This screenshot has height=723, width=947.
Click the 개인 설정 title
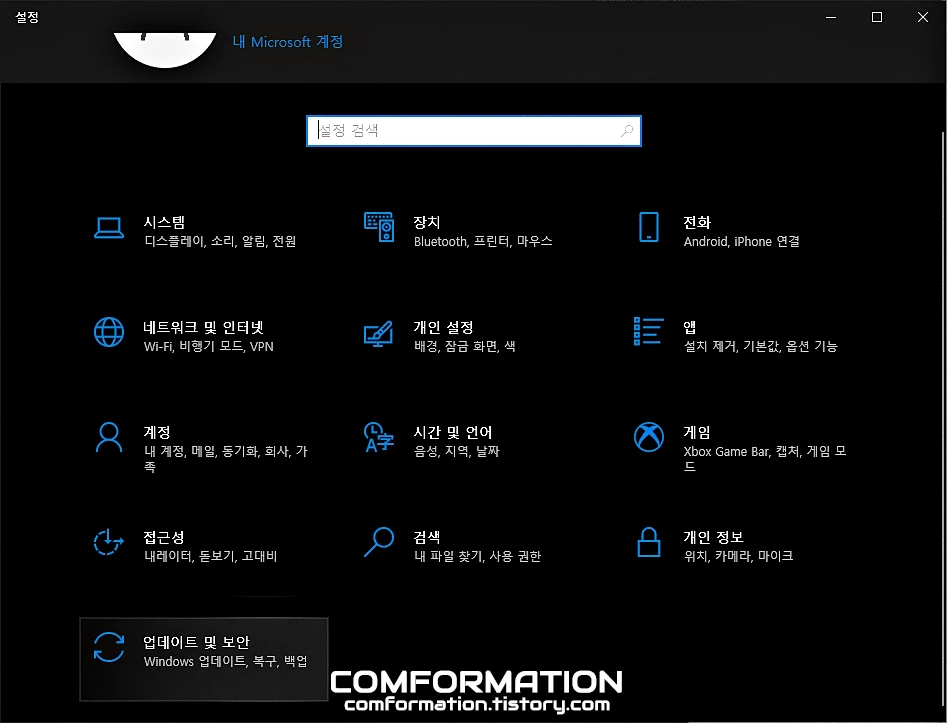[443, 327]
